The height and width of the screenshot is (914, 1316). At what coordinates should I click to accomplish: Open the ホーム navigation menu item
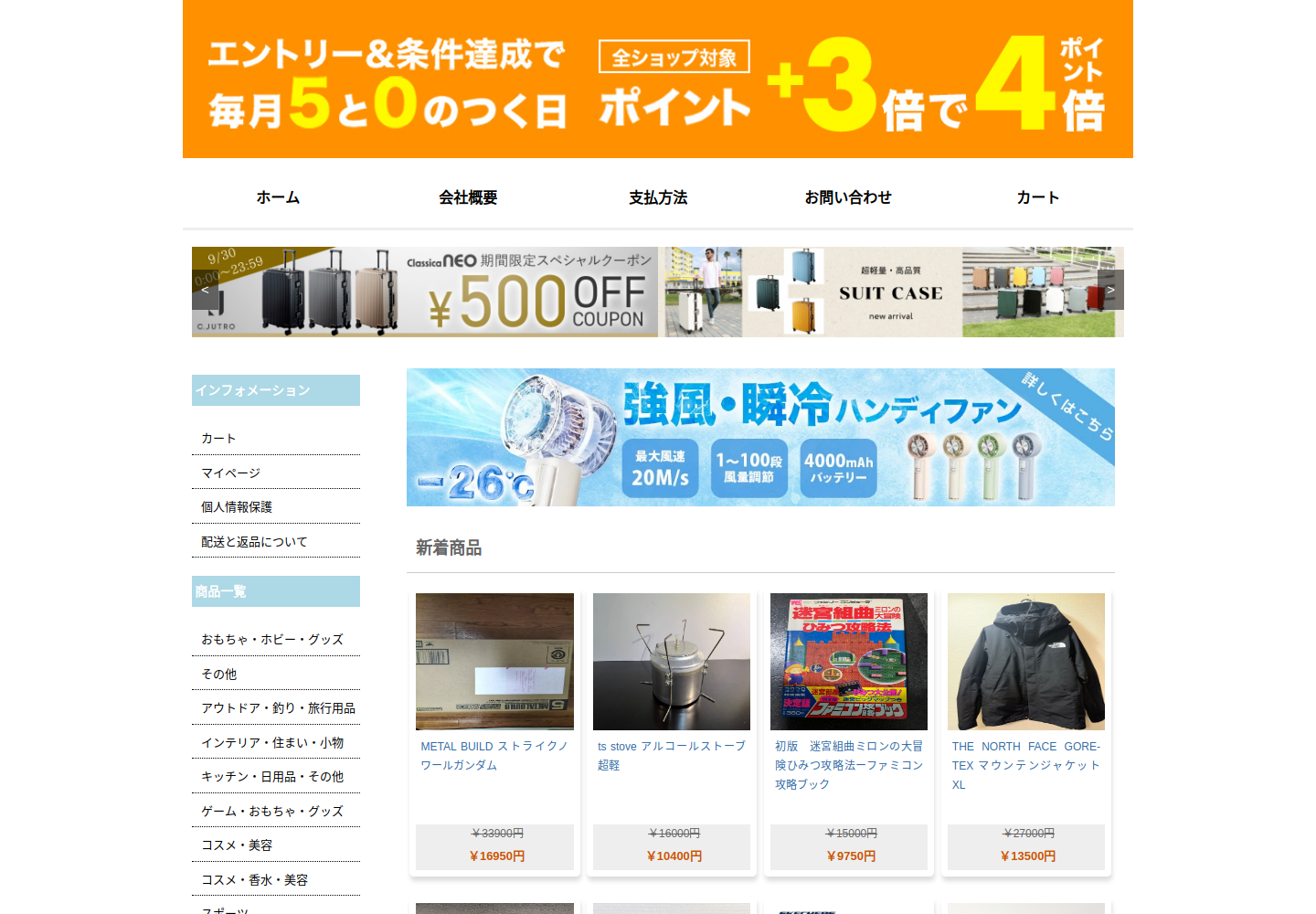278,197
